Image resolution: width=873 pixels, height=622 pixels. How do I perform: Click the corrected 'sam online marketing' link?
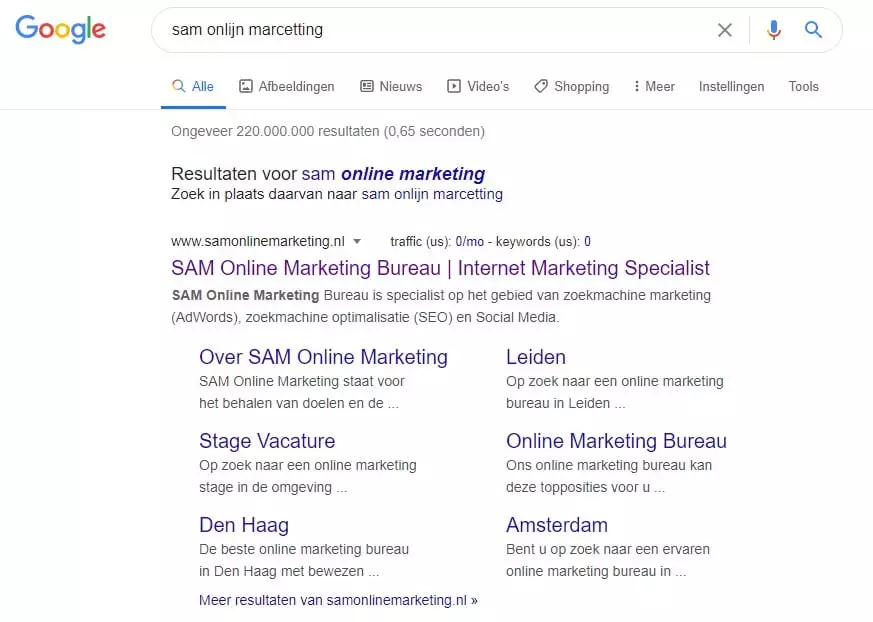393,174
